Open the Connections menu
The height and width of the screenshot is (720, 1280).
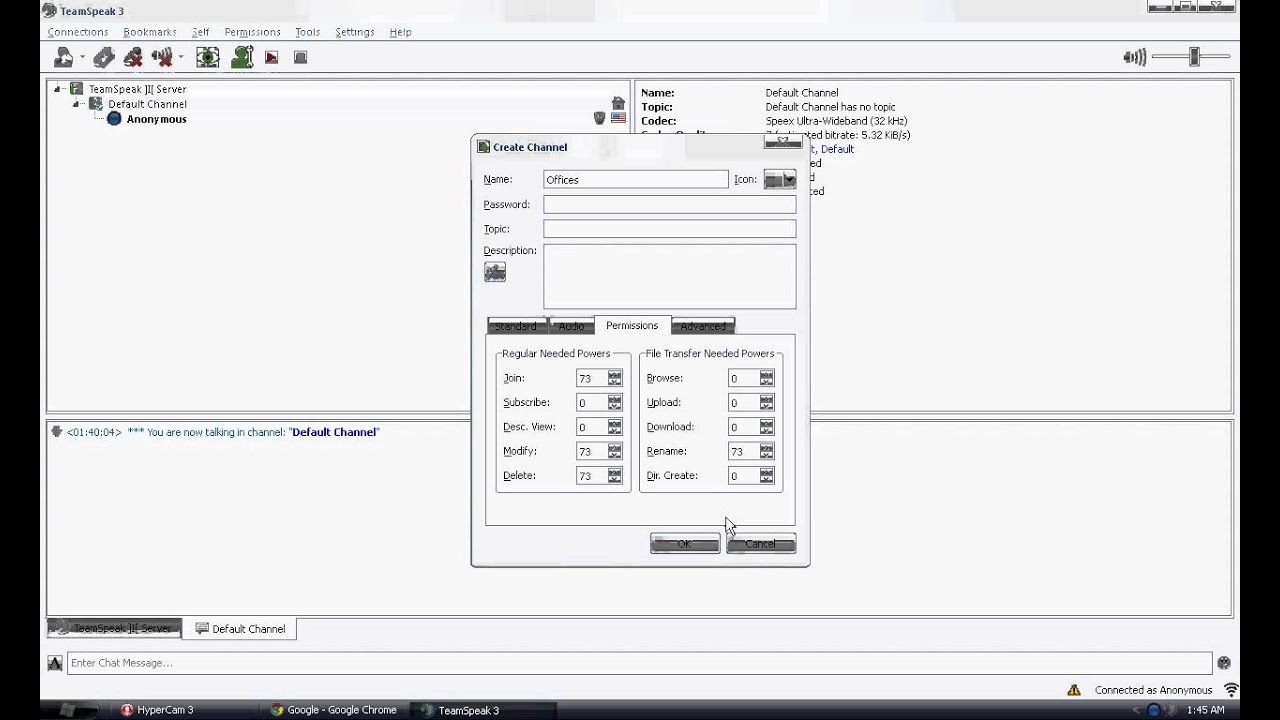[x=77, y=32]
